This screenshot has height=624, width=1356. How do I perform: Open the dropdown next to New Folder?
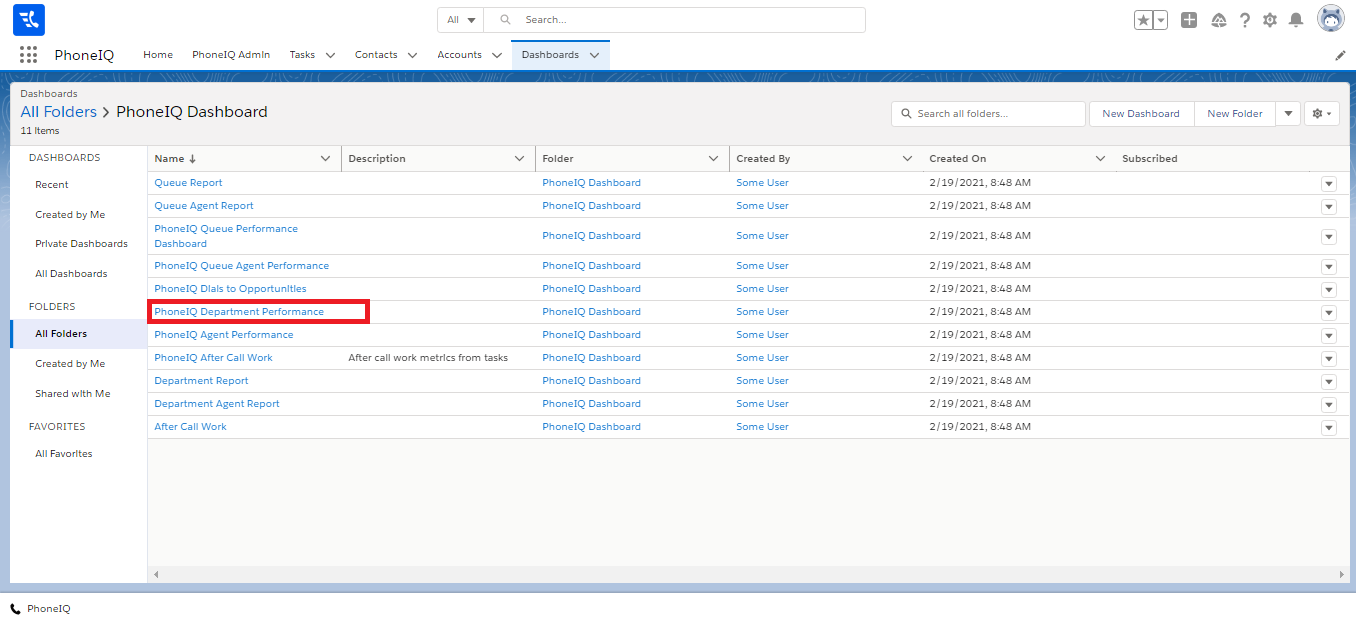click(1288, 114)
